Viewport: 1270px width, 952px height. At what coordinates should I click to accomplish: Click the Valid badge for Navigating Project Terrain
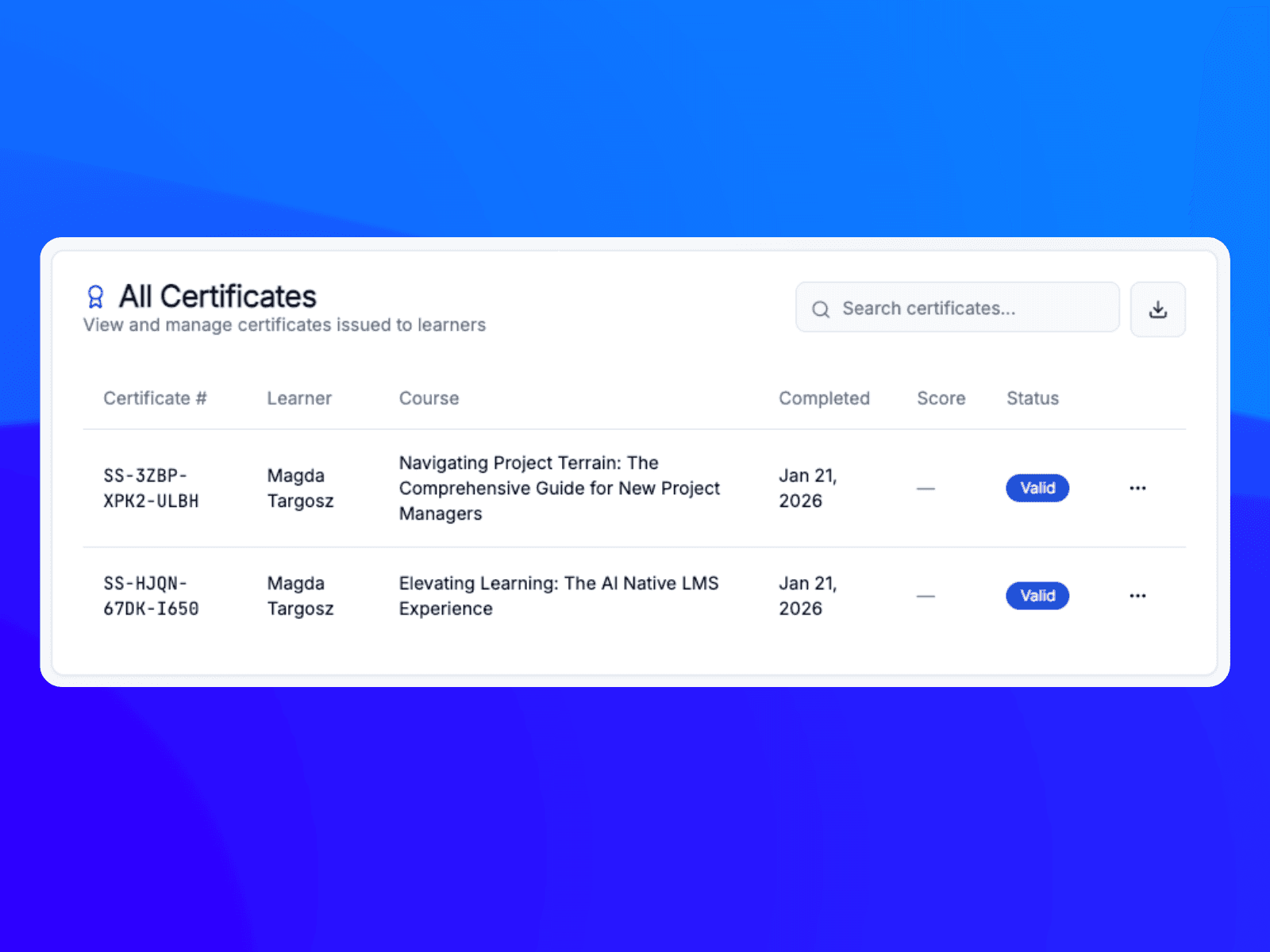click(1037, 488)
